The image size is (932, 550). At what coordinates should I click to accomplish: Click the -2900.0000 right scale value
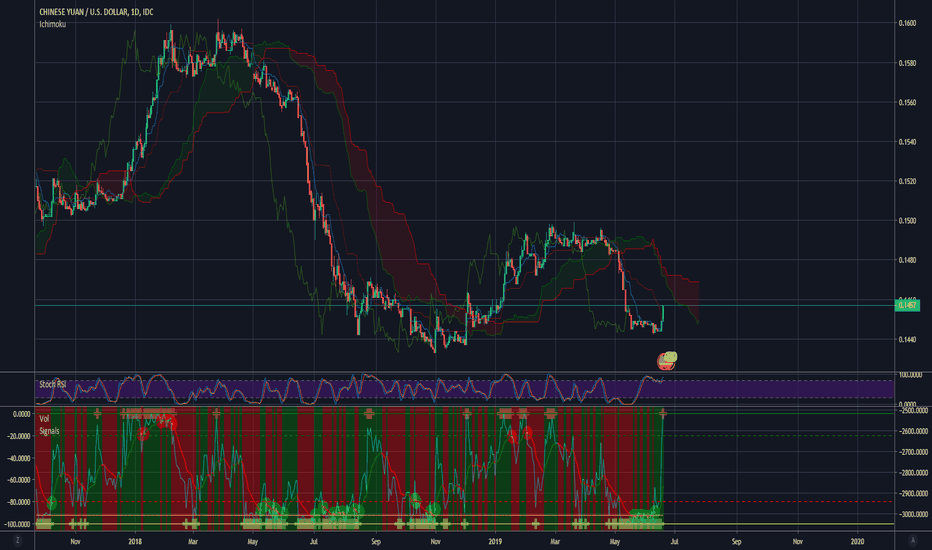913,494
